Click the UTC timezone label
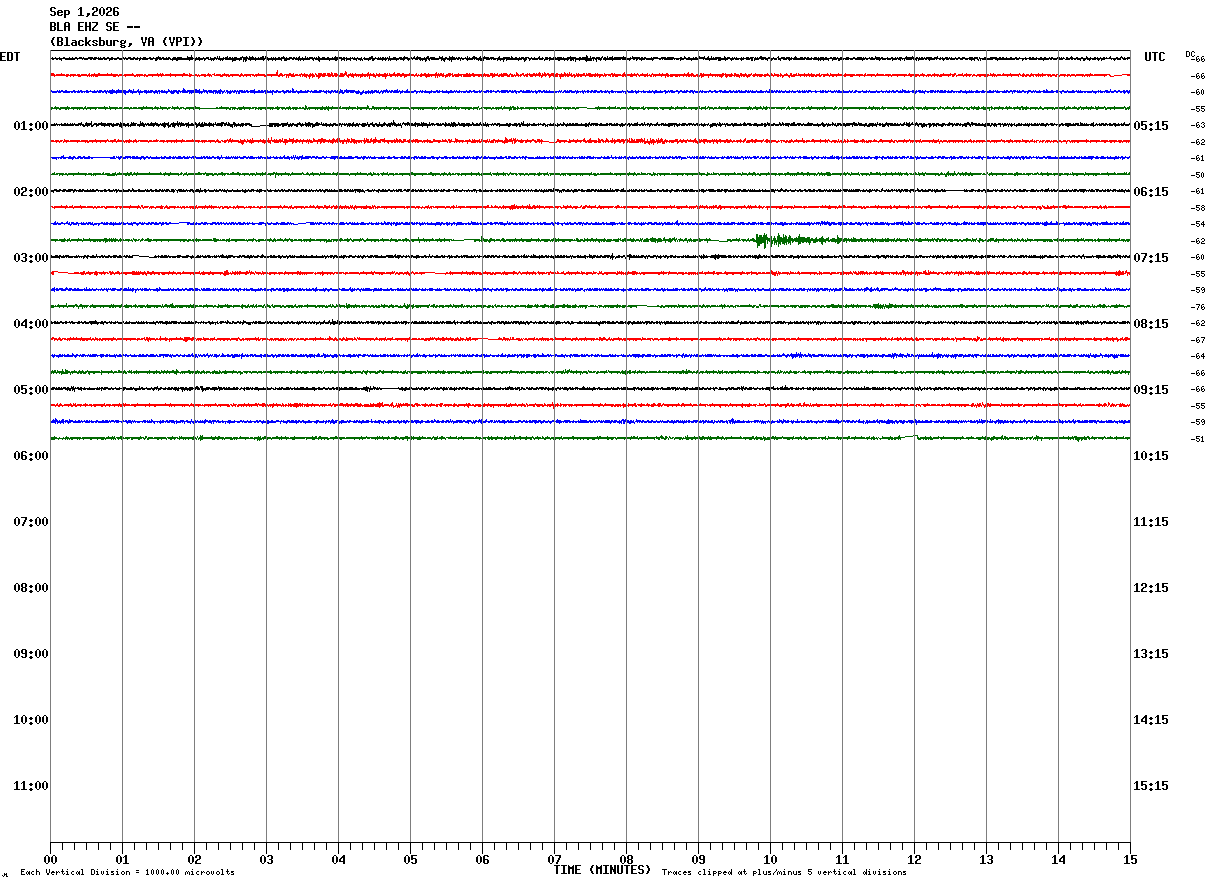 [1155, 57]
